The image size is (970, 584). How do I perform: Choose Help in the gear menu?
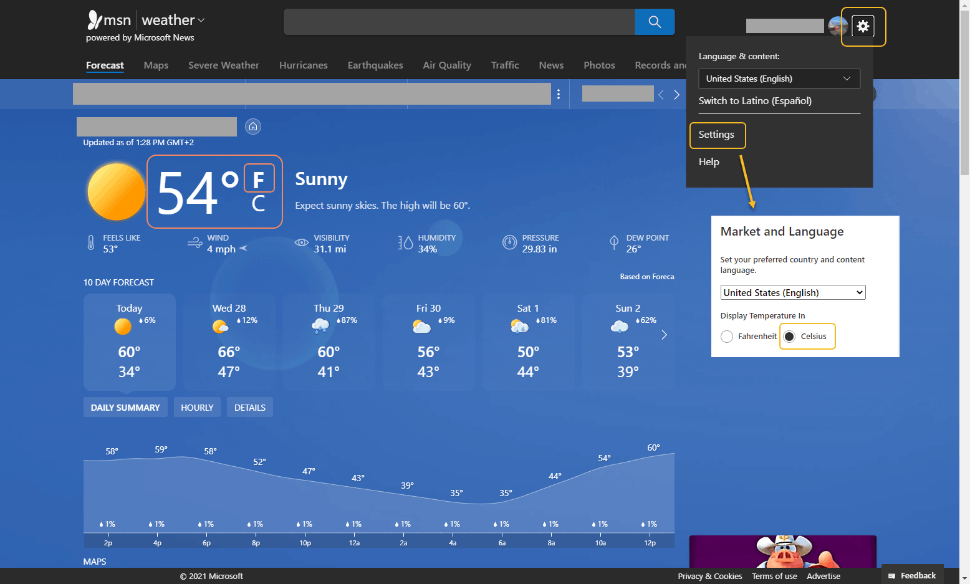[709, 161]
